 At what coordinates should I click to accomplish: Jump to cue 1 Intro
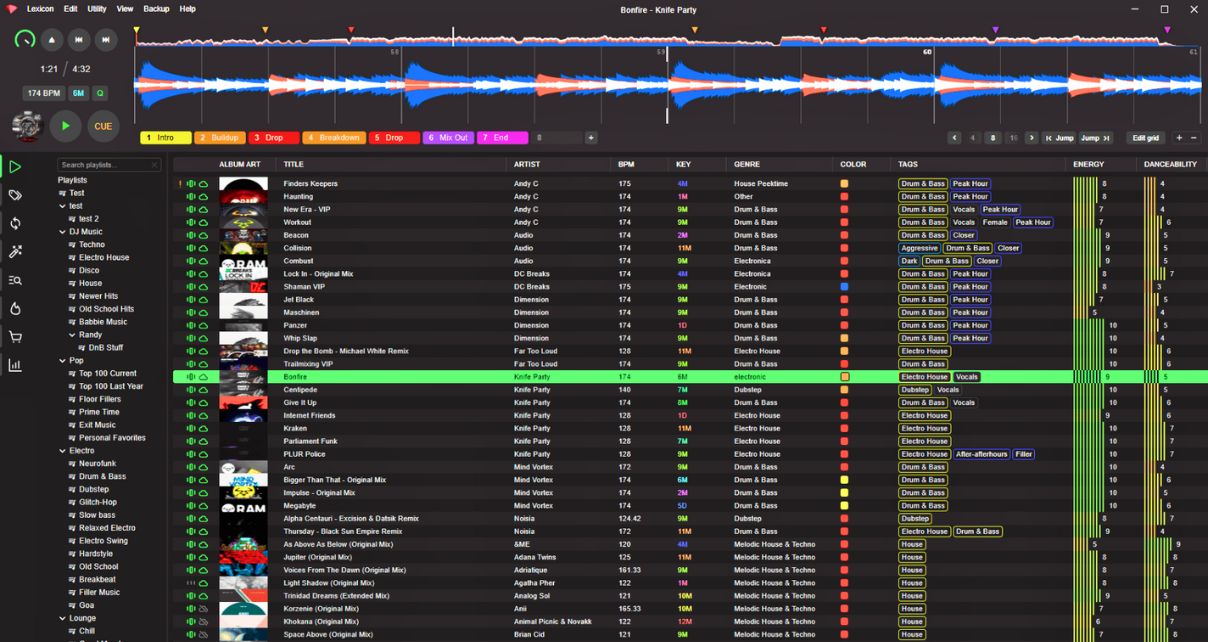[x=165, y=138]
